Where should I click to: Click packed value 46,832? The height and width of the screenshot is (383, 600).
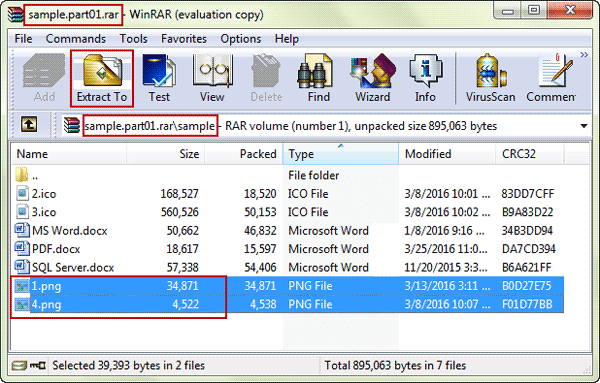tap(260, 231)
